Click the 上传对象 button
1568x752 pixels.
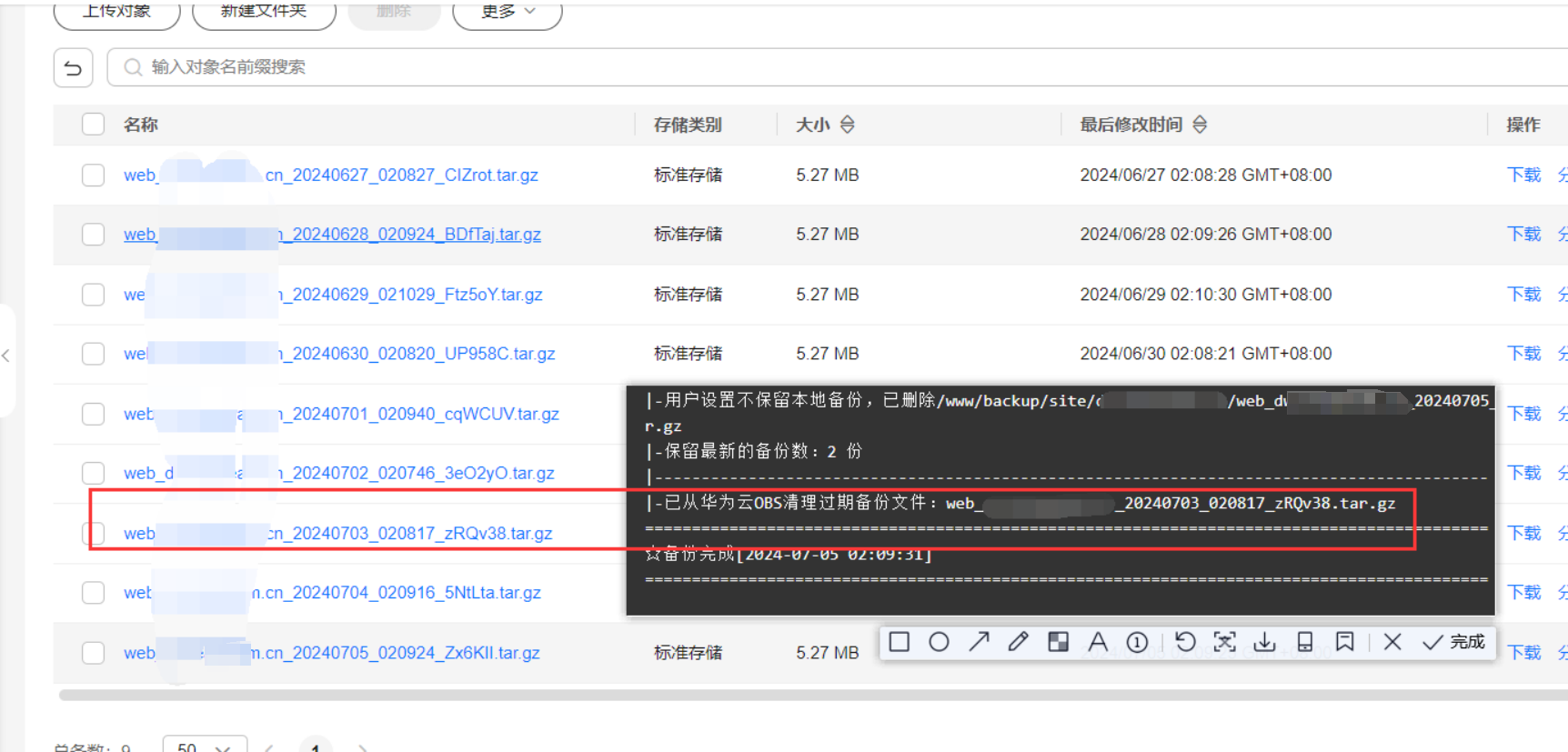coord(117,12)
